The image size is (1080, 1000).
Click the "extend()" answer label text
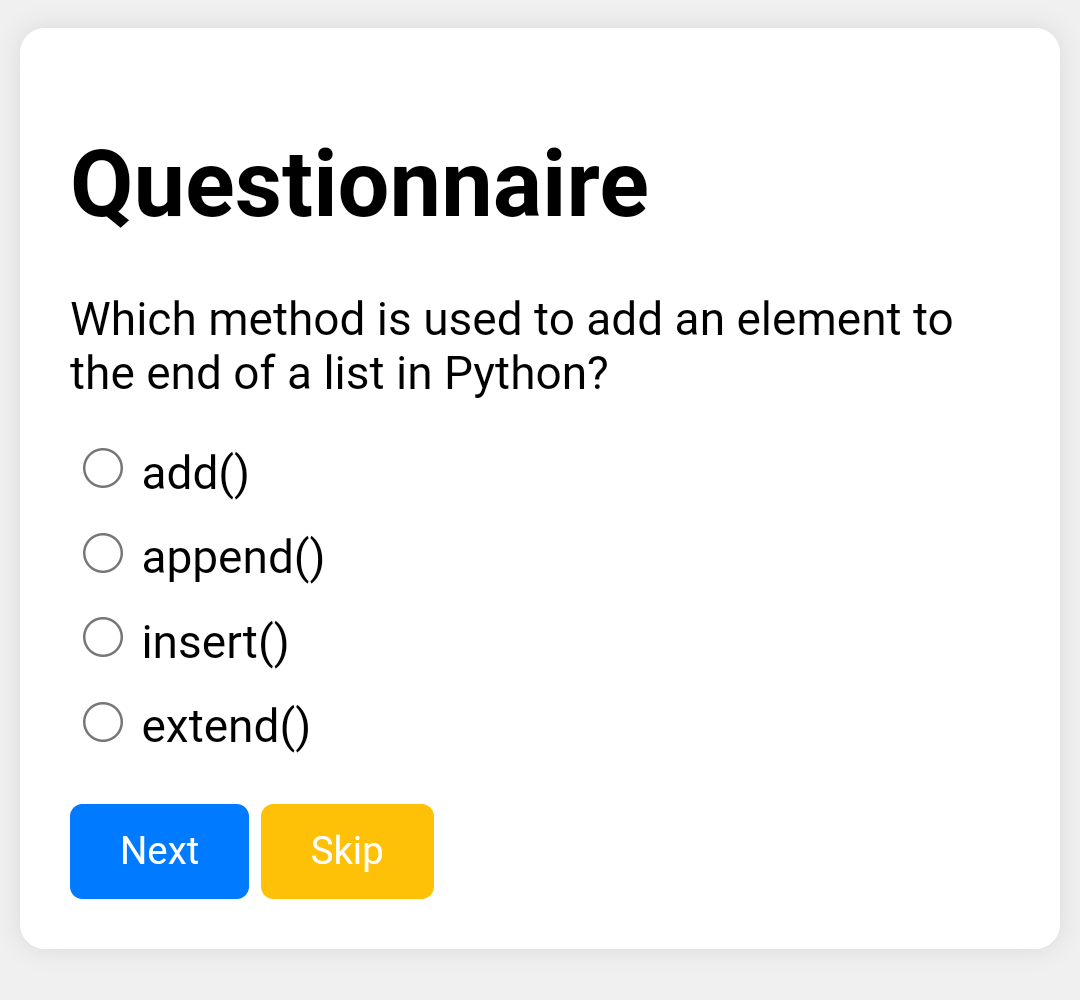click(226, 726)
